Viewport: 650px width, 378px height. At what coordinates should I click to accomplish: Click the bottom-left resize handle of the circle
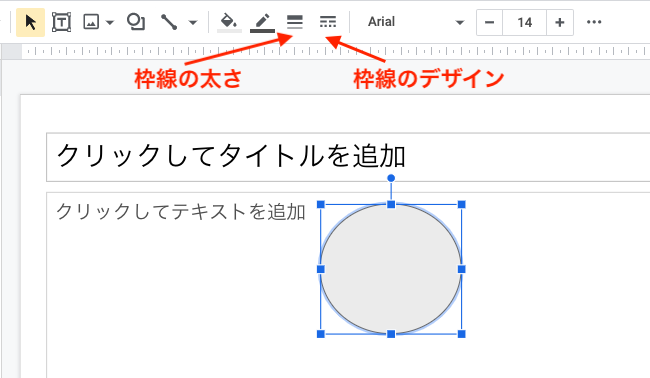(x=320, y=334)
